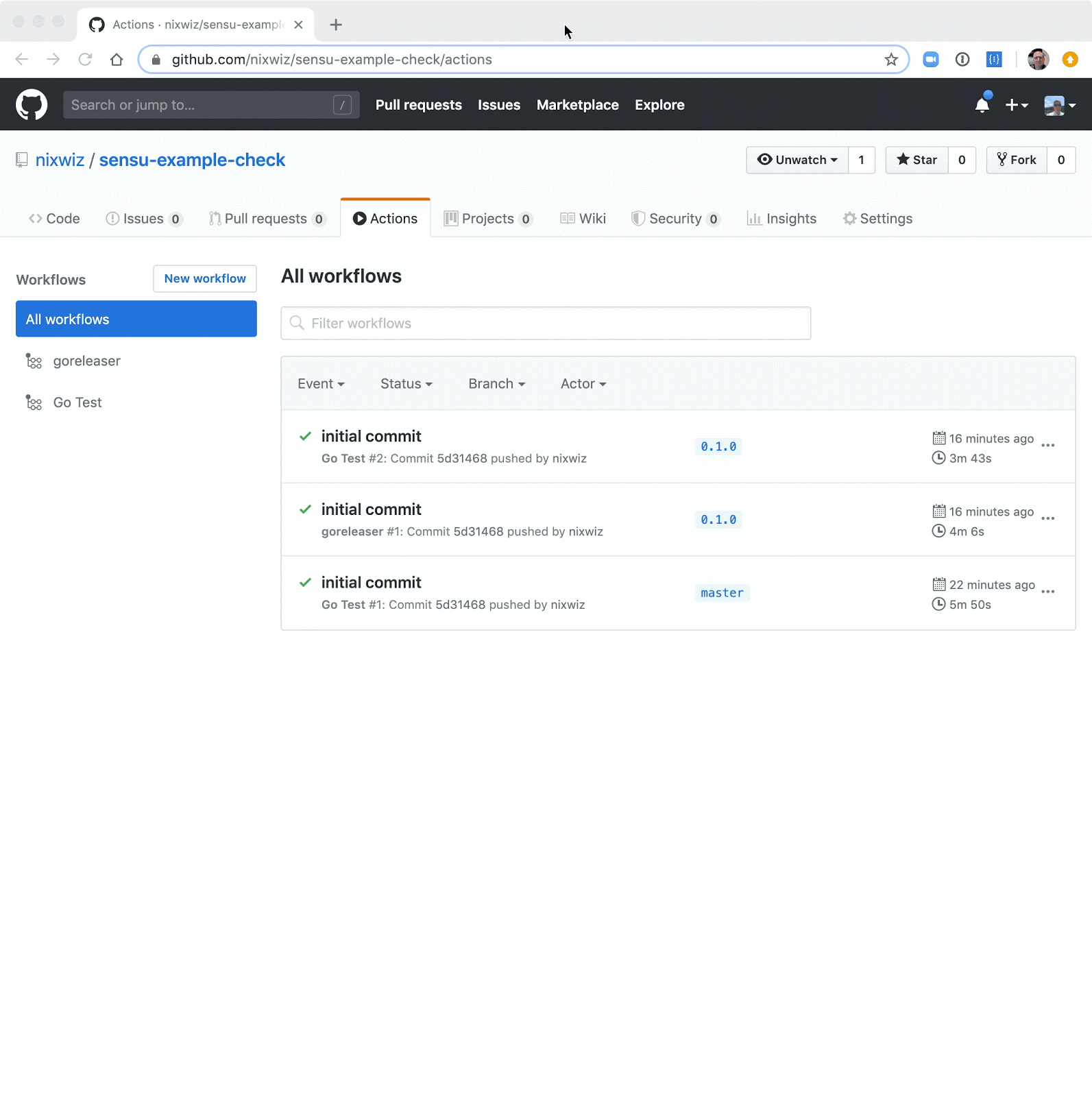Open Pull requests in the top navigation
This screenshot has width=1092, height=1097.
[419, 105]
